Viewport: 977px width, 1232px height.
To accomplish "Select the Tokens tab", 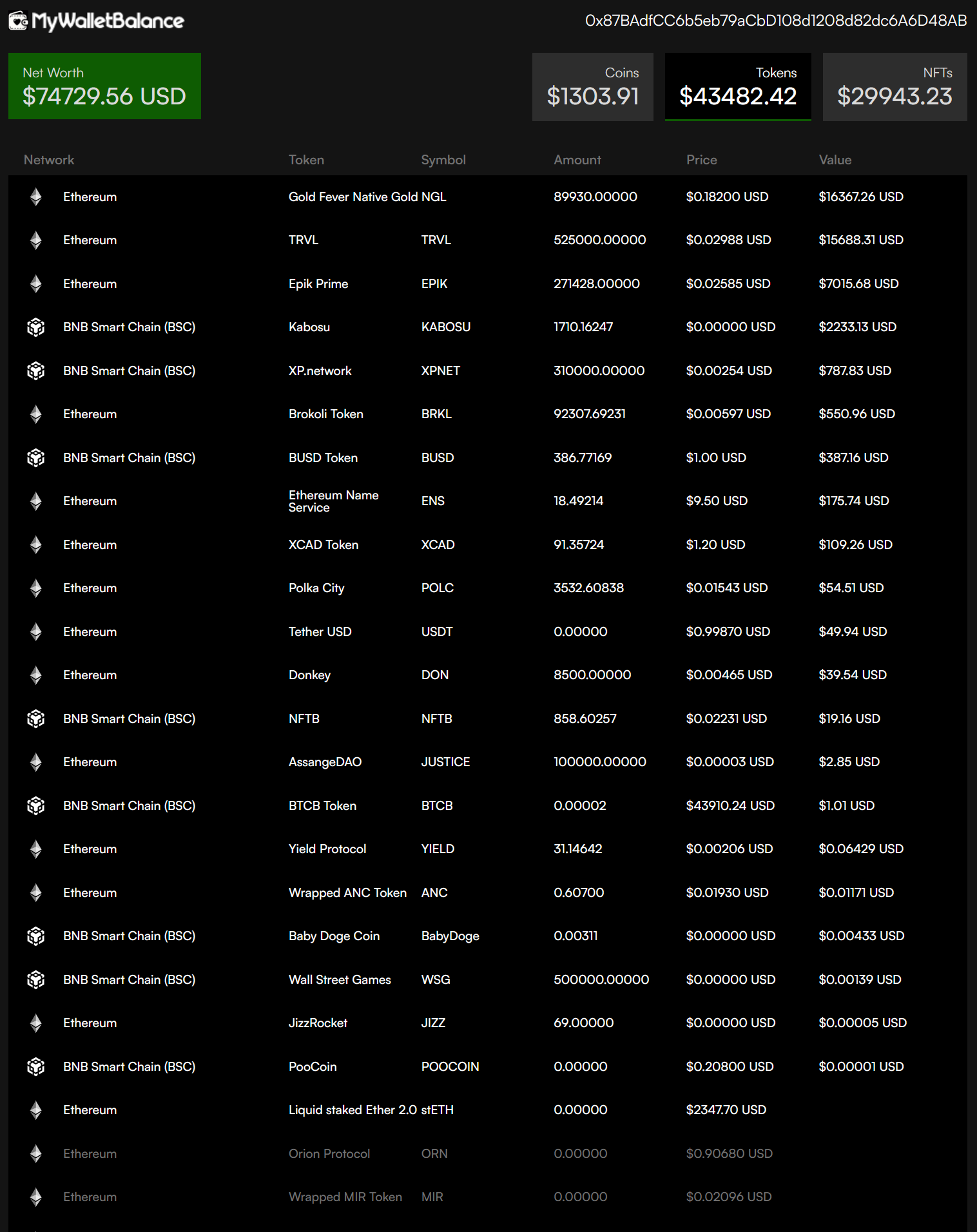I will point(738,87).
